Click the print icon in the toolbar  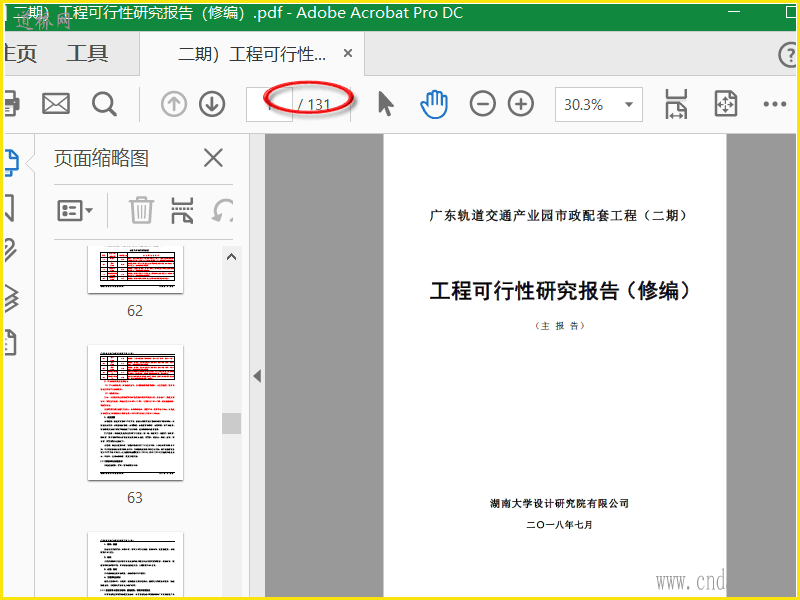pos(11,104)
